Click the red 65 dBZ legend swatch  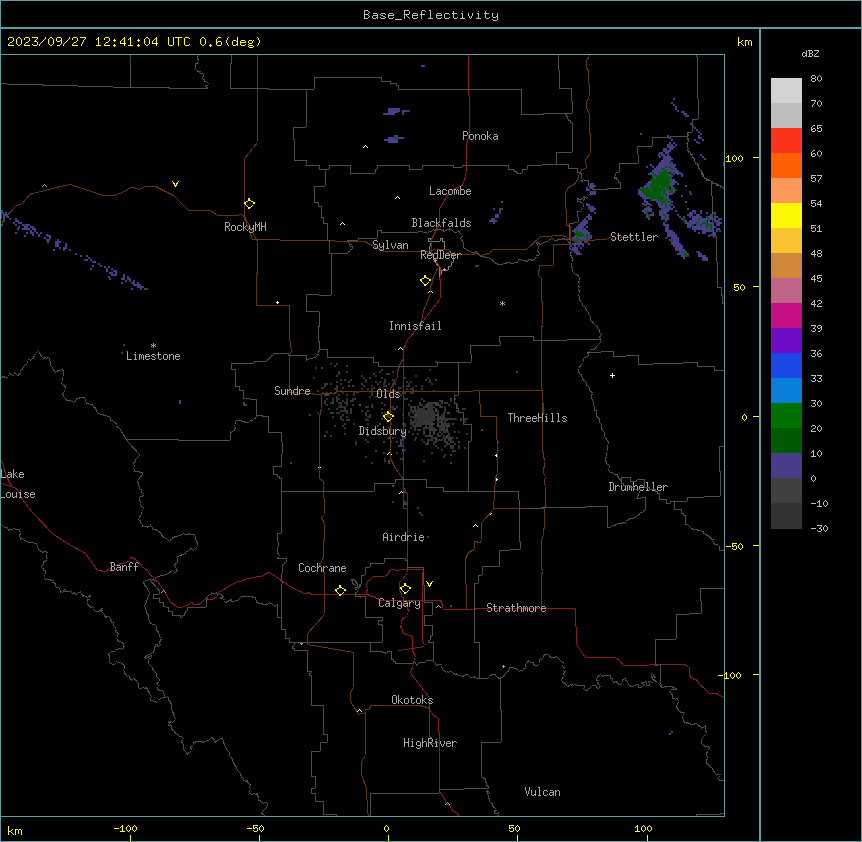point(786,141)
